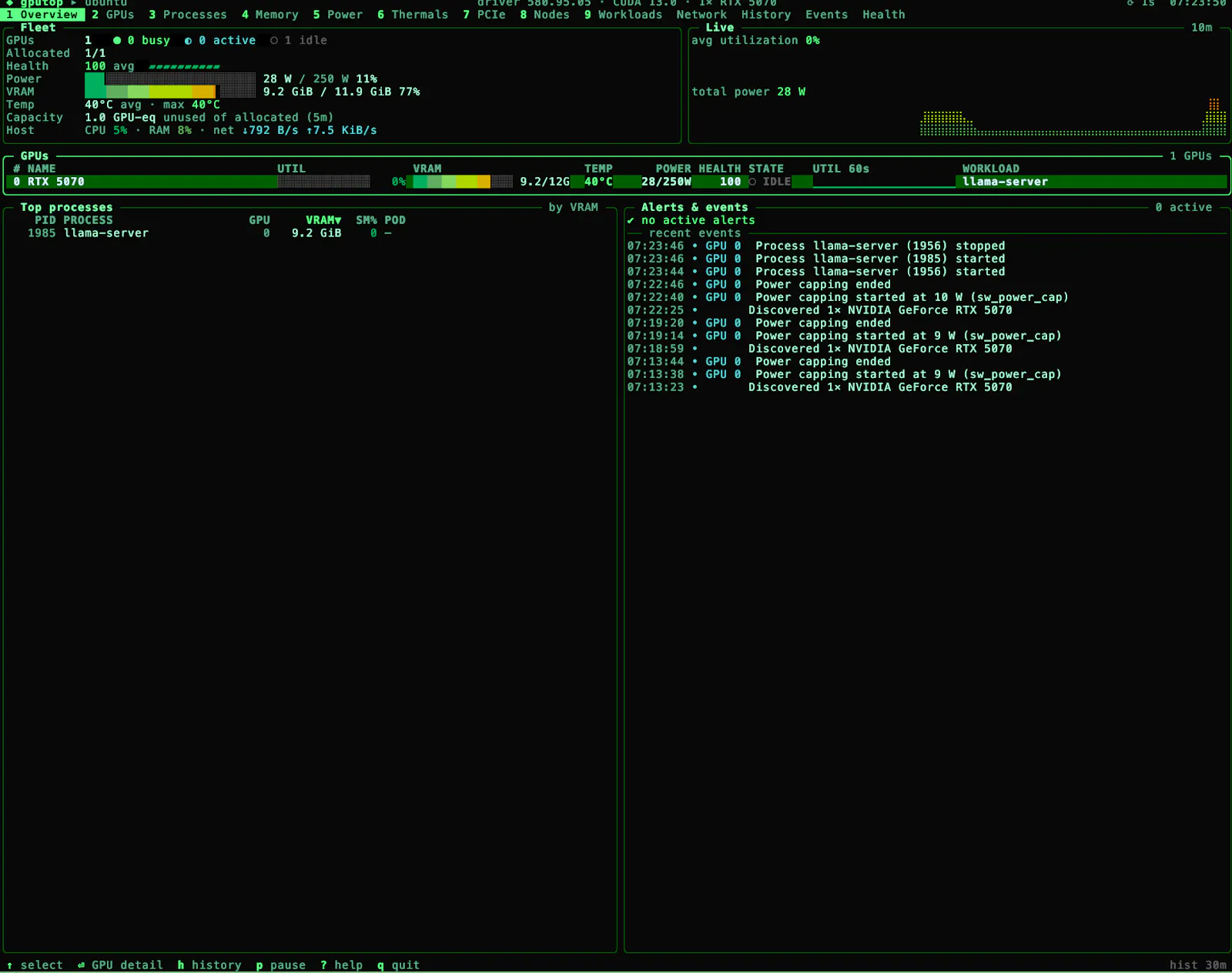Click the 'p pause' shortcut in footer
Viewport: 1232px width, 973px height.
[x=281, y=965]
